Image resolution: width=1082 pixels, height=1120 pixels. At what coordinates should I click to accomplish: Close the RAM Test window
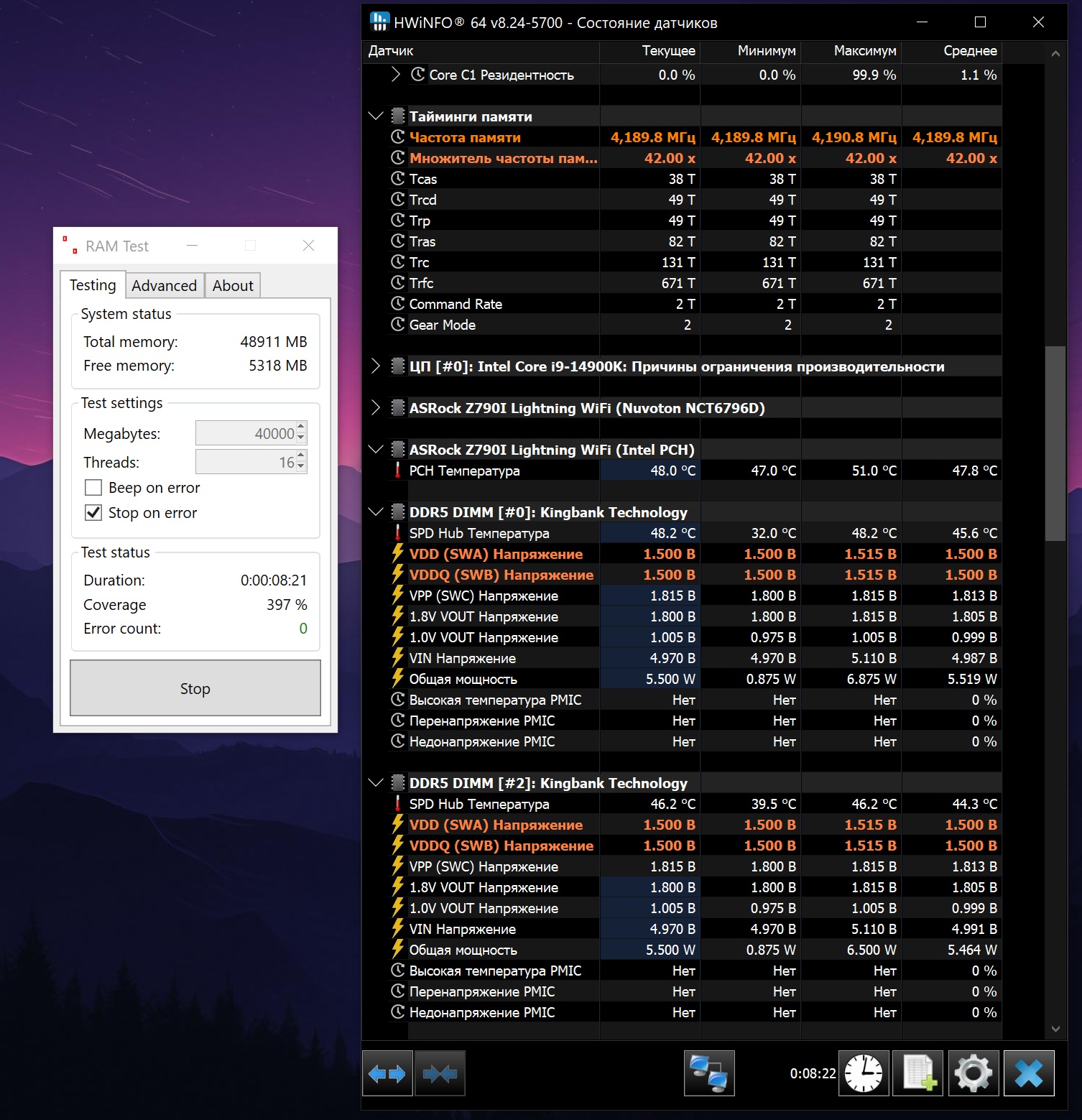click(308, 246)
